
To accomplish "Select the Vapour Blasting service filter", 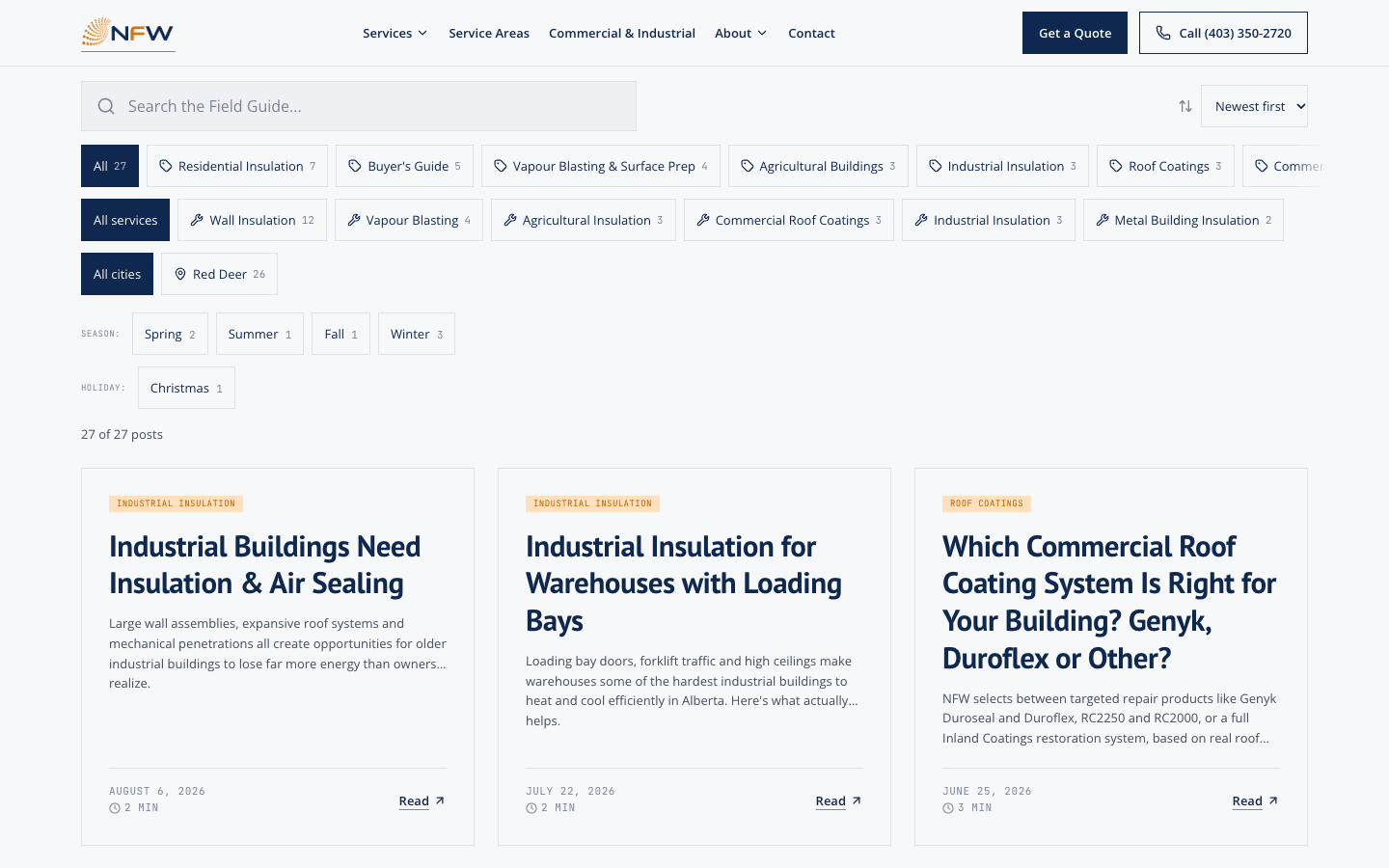I will coord(409,220).
